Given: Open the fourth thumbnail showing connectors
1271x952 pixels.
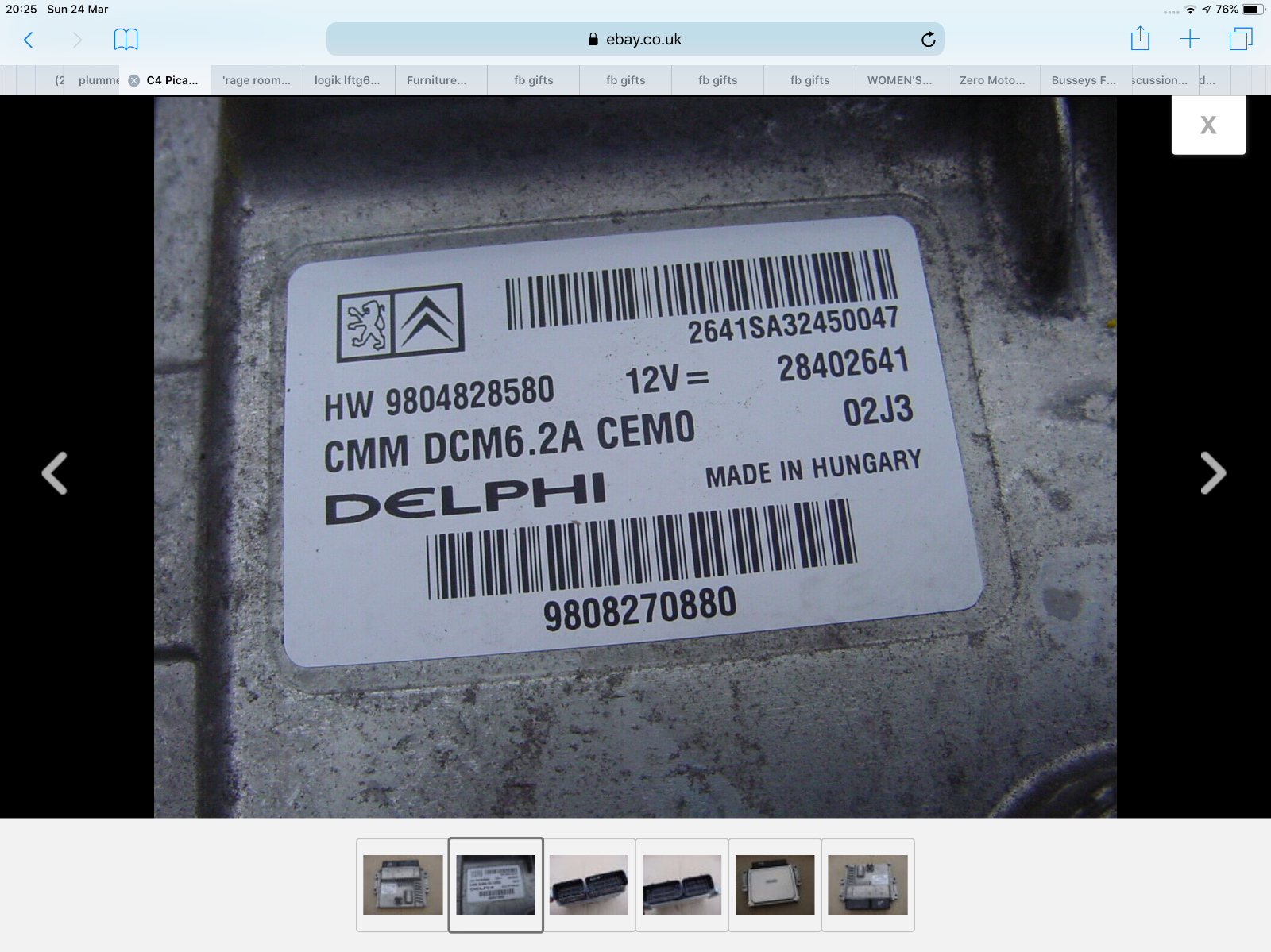Looking at the screenshot, I should pyautogui.click(x=682, y=885).
